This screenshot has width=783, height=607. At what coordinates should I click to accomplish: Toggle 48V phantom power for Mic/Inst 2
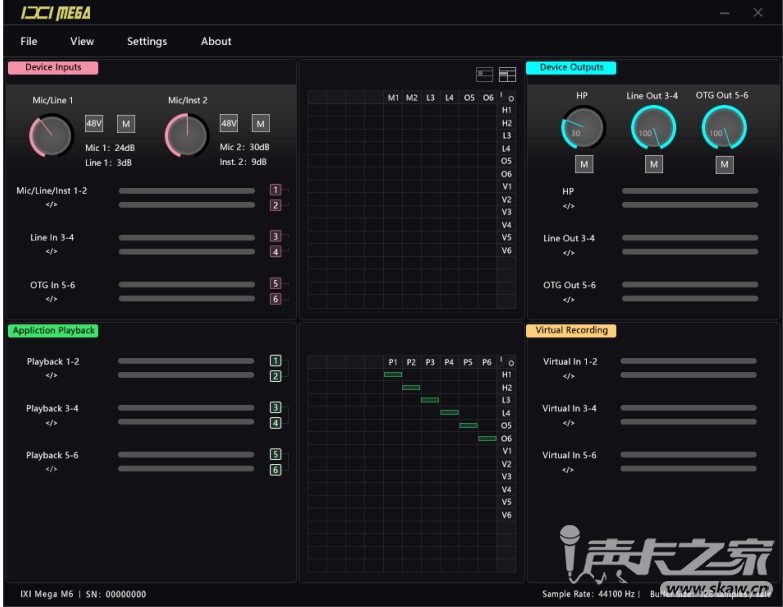(229, 123)
